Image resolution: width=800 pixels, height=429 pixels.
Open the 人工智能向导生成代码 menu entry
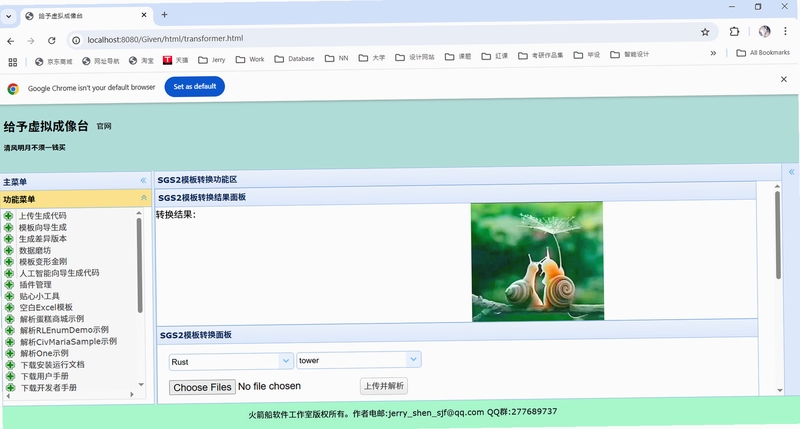(59, 273)
